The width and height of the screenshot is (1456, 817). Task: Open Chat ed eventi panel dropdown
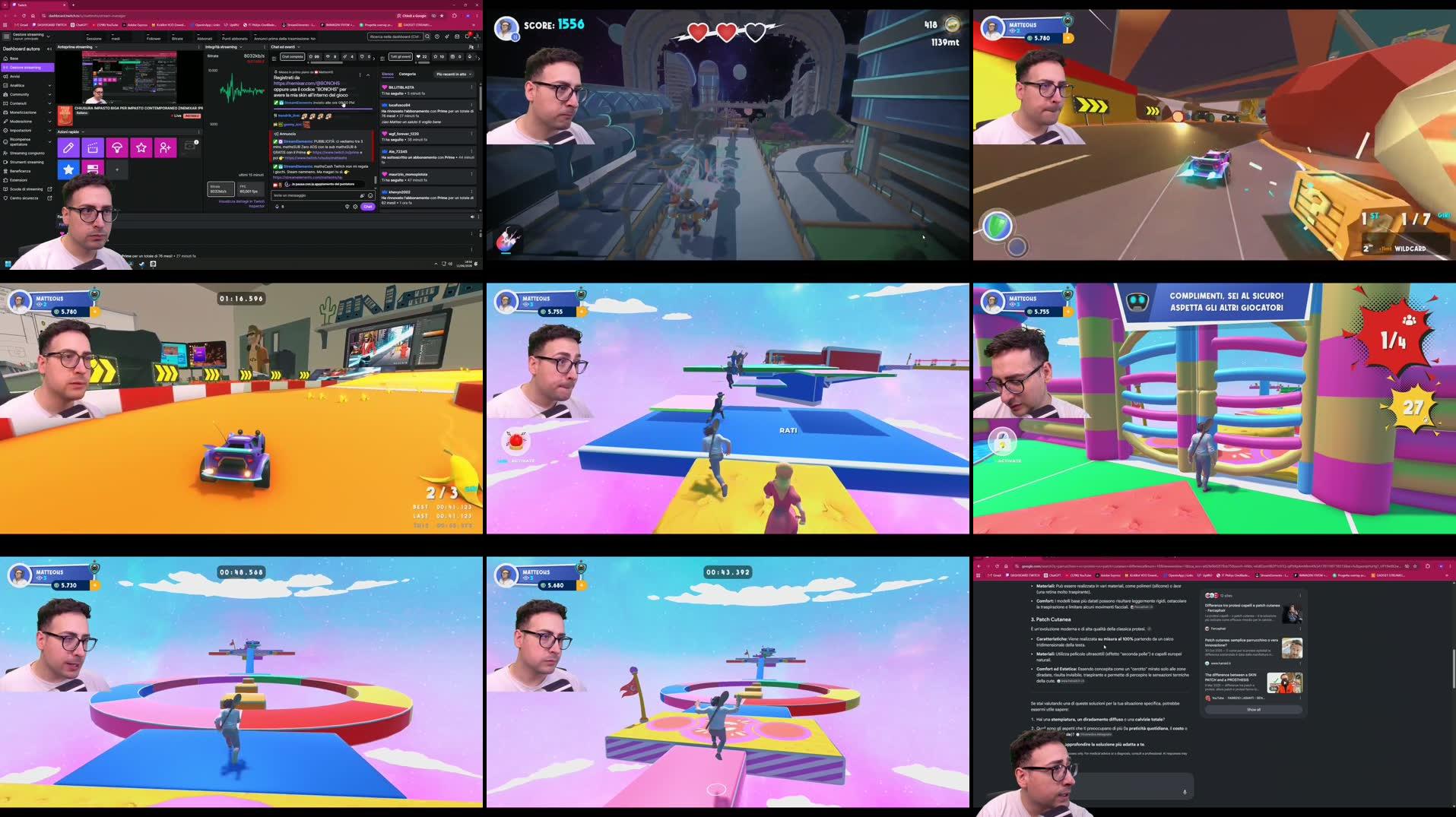click(299, 47)
